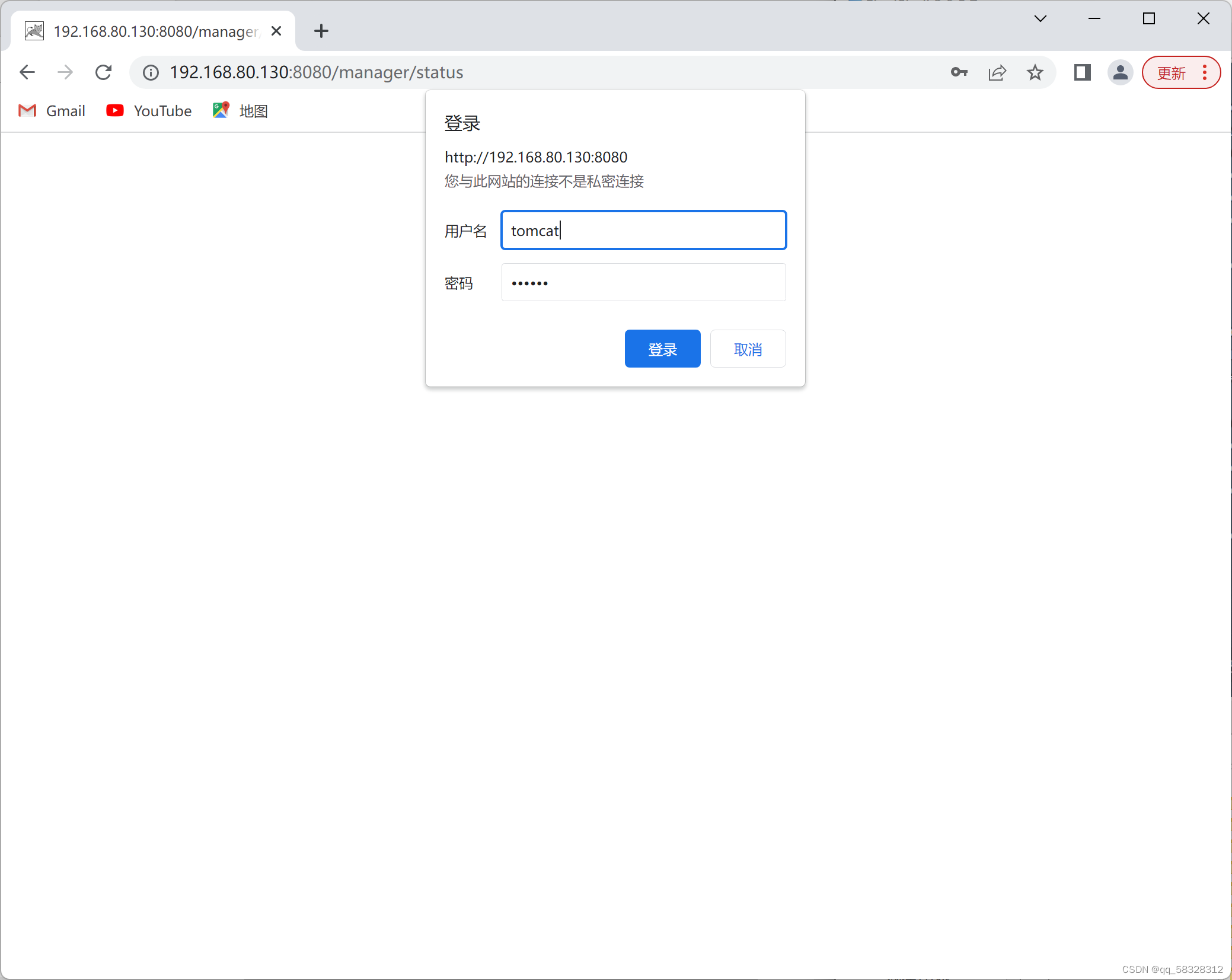
Task: Open 地图 from the bookmarks bar
Action: [x=239, y=110]
